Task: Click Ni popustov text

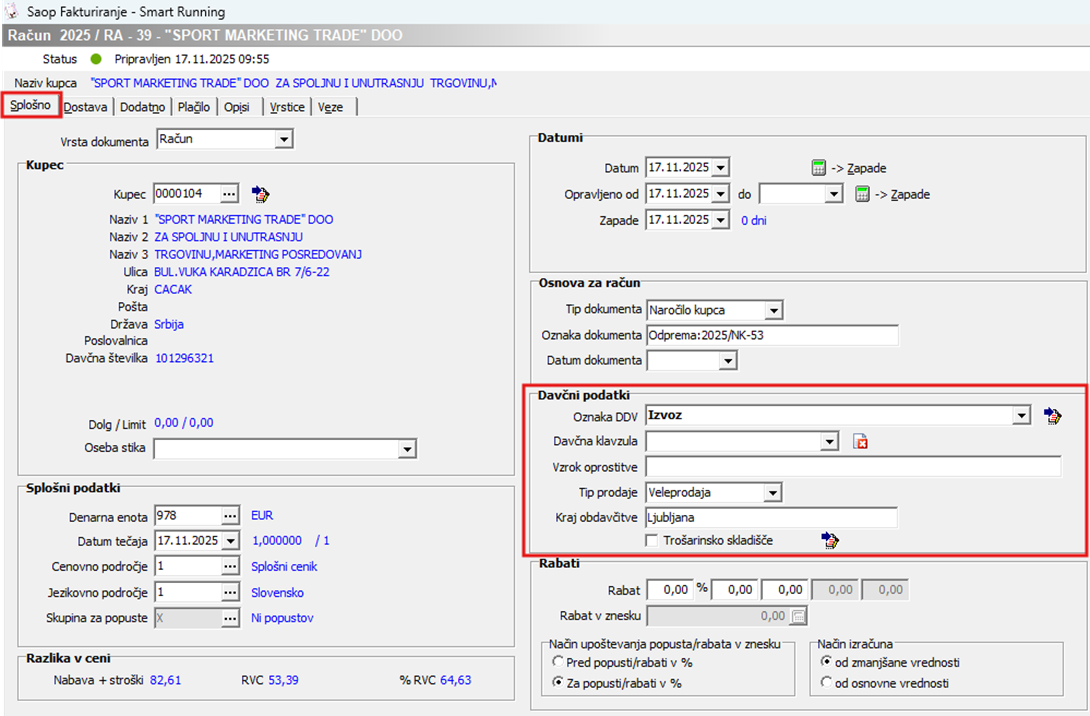Action: (282, 618)
